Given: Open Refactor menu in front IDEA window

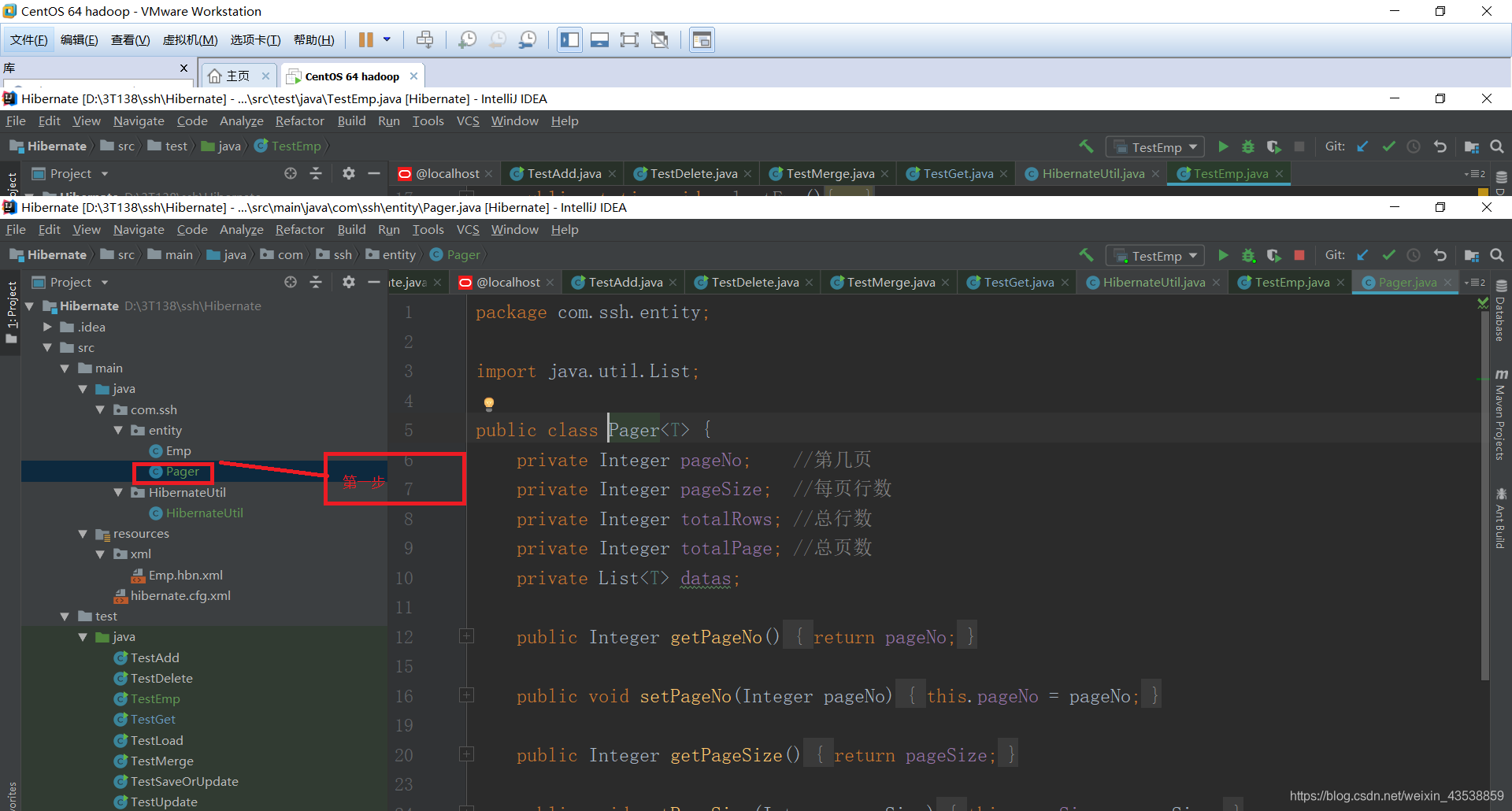Looking at the screenshot, I should pyautogui.click(x=299, y=229).
